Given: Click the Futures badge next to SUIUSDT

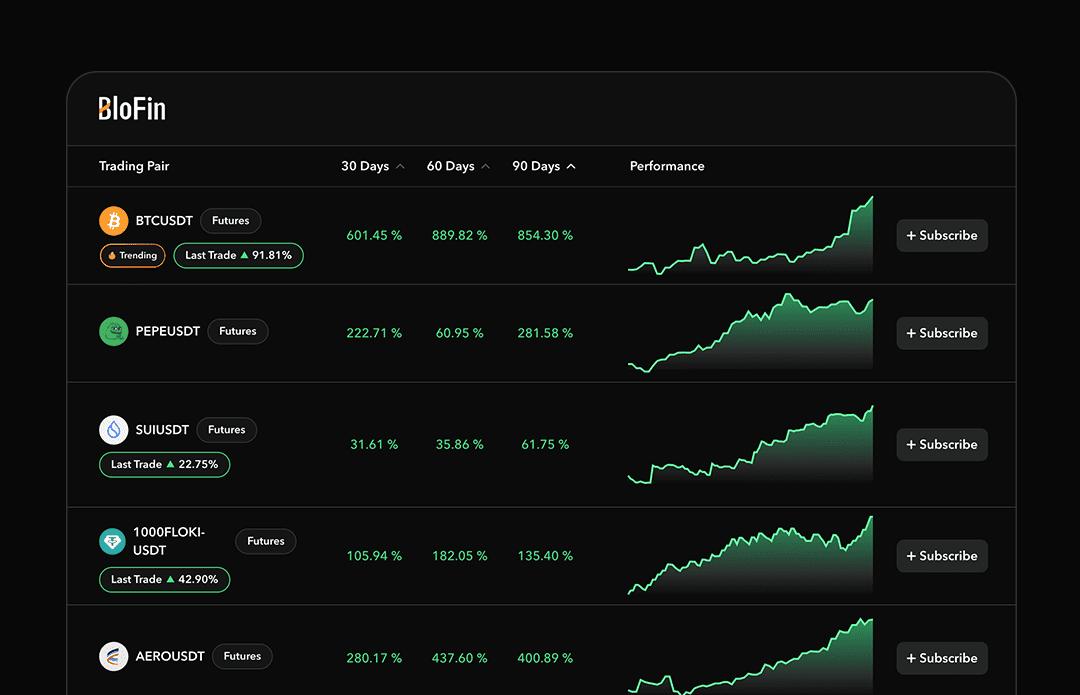Looking at the screenshot, I should [226, 430].
